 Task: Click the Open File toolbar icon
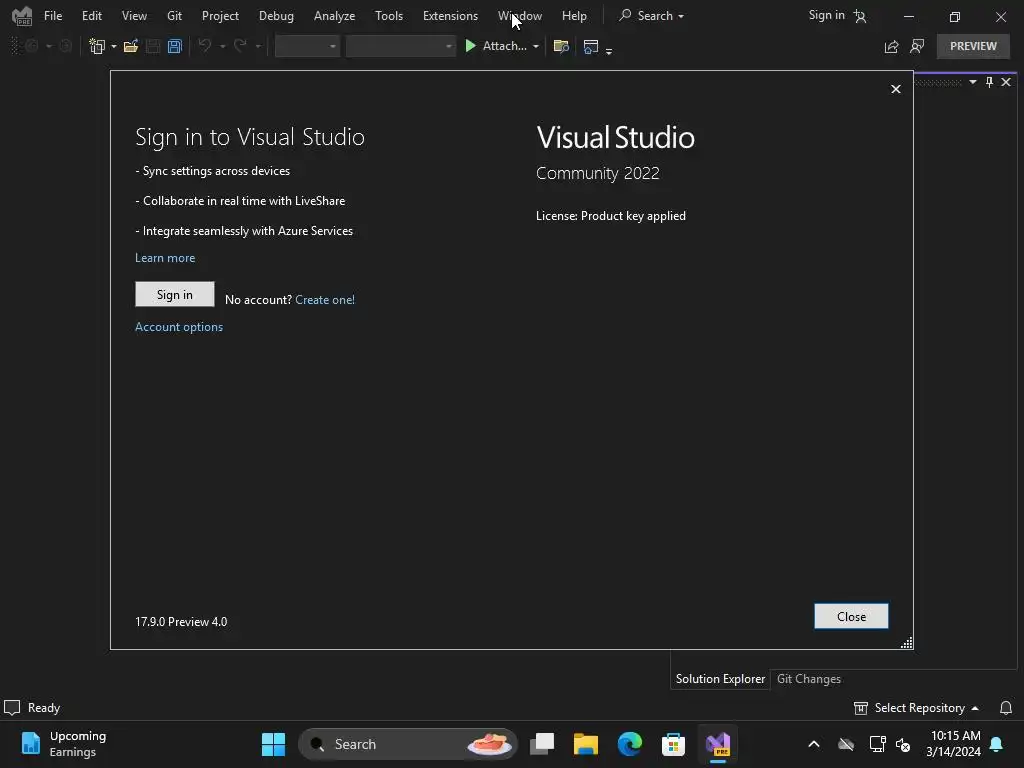pos(131,46)
